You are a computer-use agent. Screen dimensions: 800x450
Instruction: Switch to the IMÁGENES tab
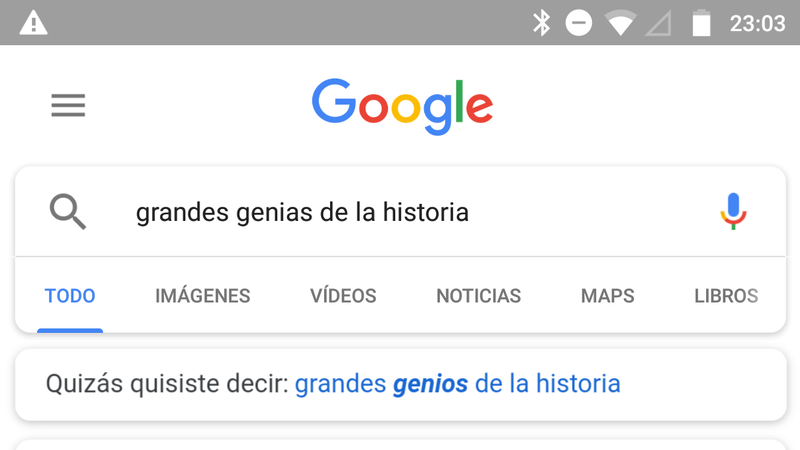tap(203, 296)
